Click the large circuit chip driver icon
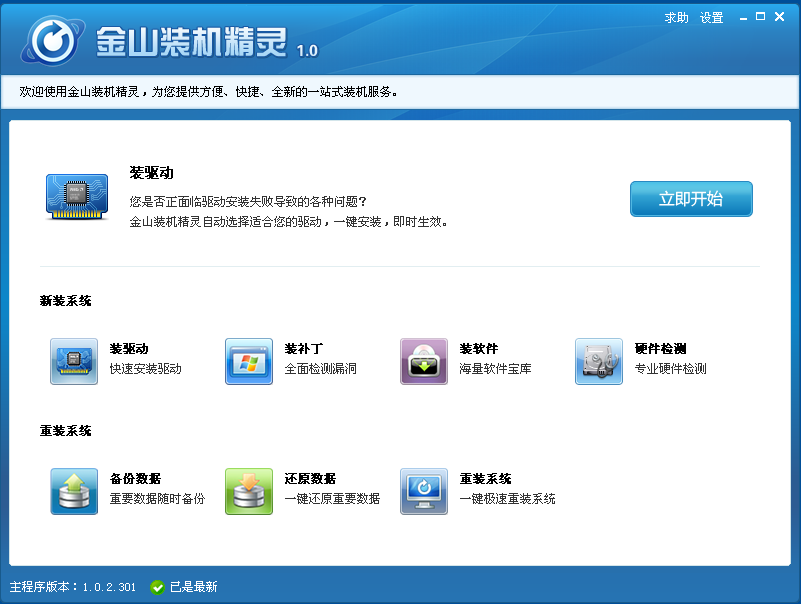This screenshot has width=801, height=604. pyautogui.click(x=77, y=197)
